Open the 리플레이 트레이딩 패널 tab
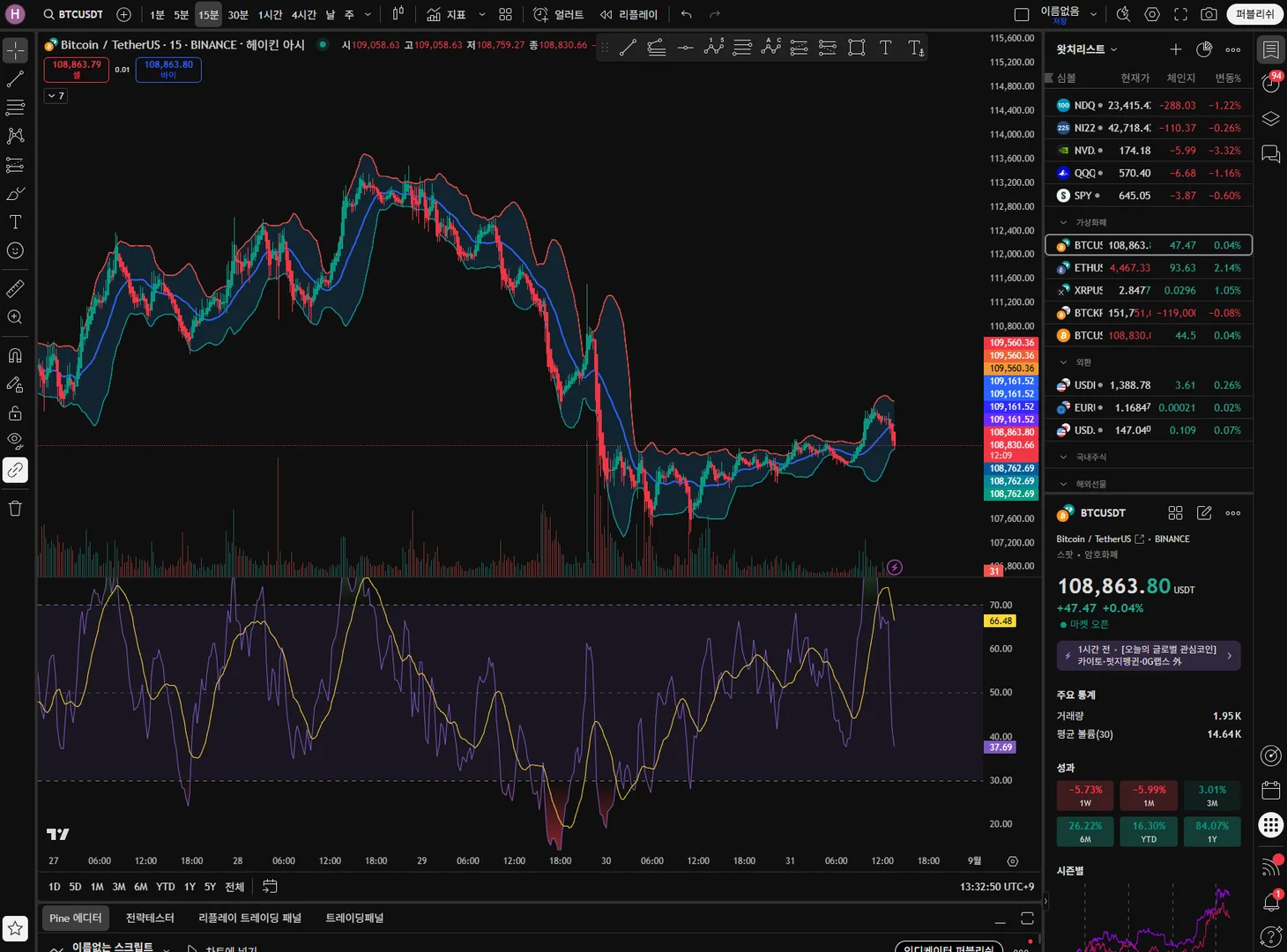Screen dimensions: 1287x952 (x=249, y=918)
